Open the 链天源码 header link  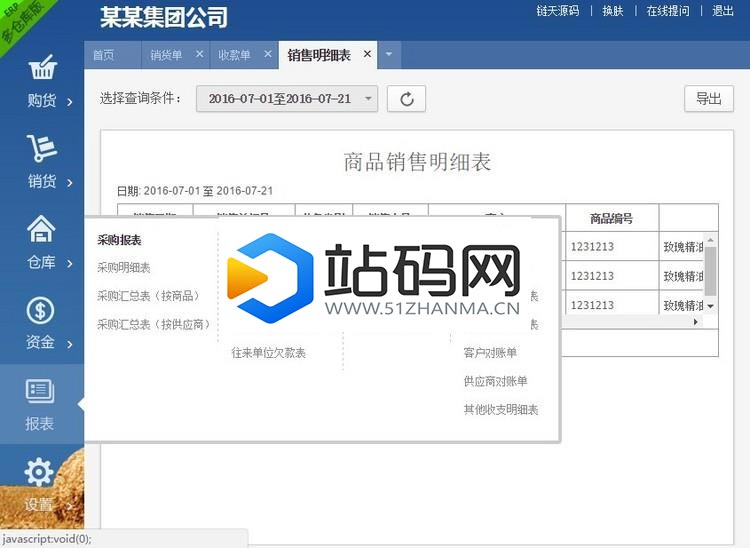(558, 11)
